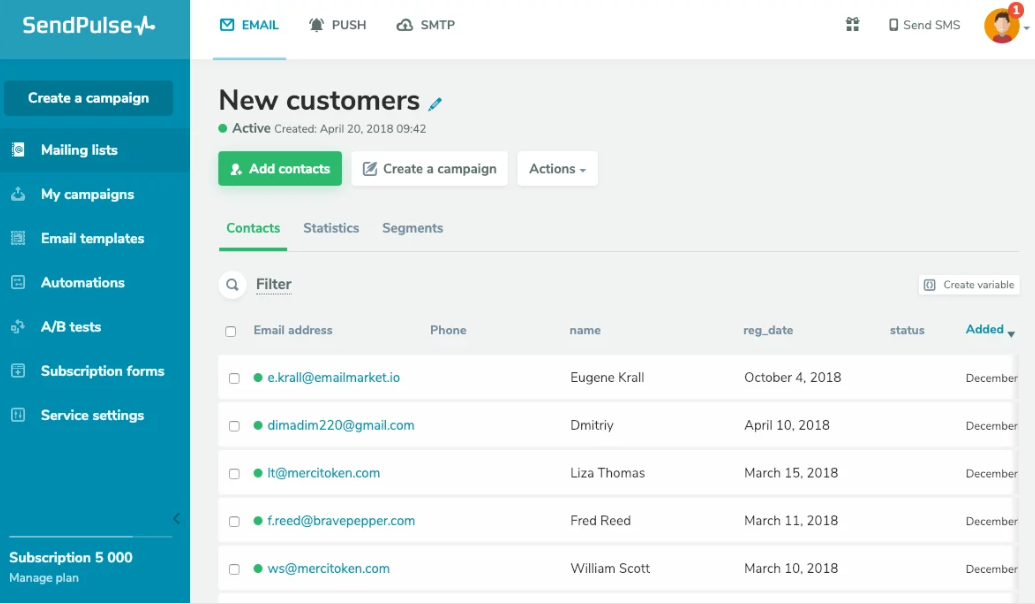1035x604 pixels.
Task: Sort by the Added column arrow
Action: point(1011,333)
